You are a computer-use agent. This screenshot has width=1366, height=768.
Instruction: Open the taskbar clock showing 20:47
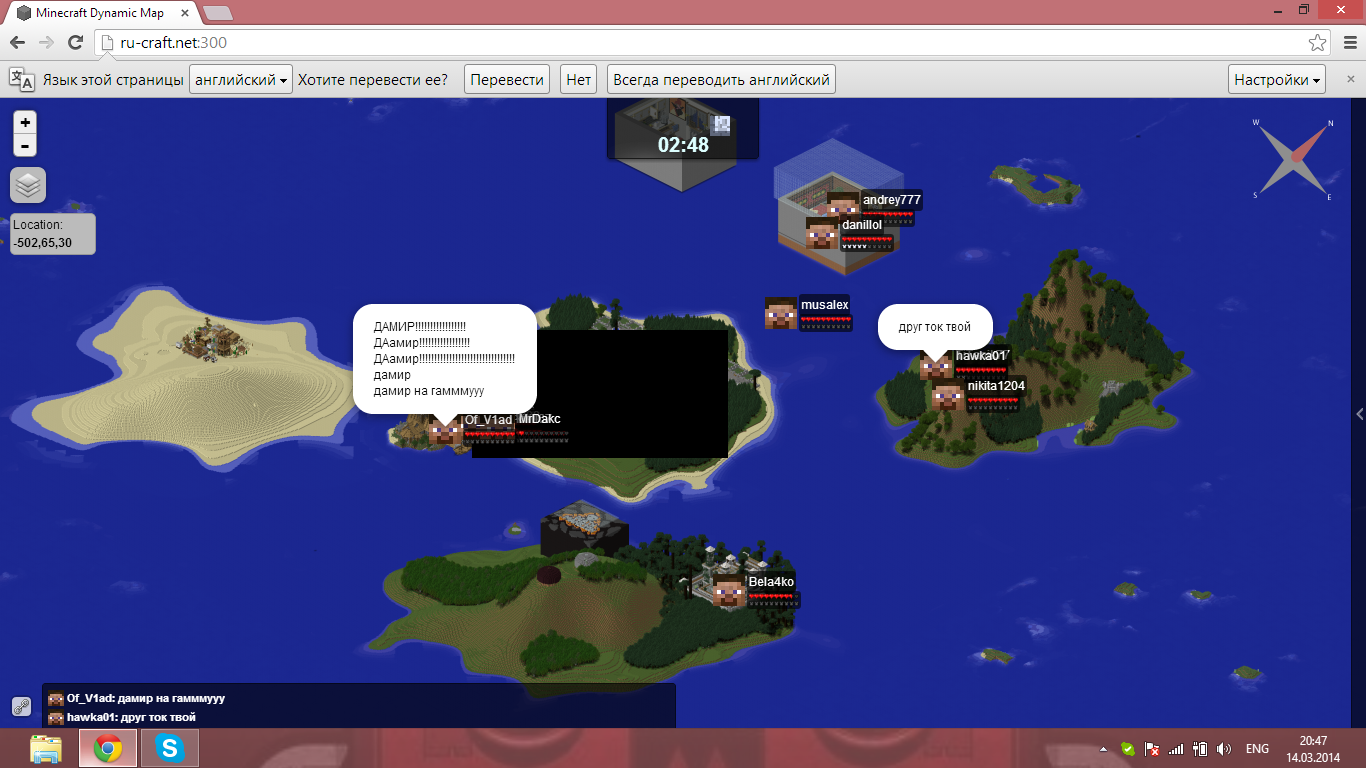point(1313,749)
